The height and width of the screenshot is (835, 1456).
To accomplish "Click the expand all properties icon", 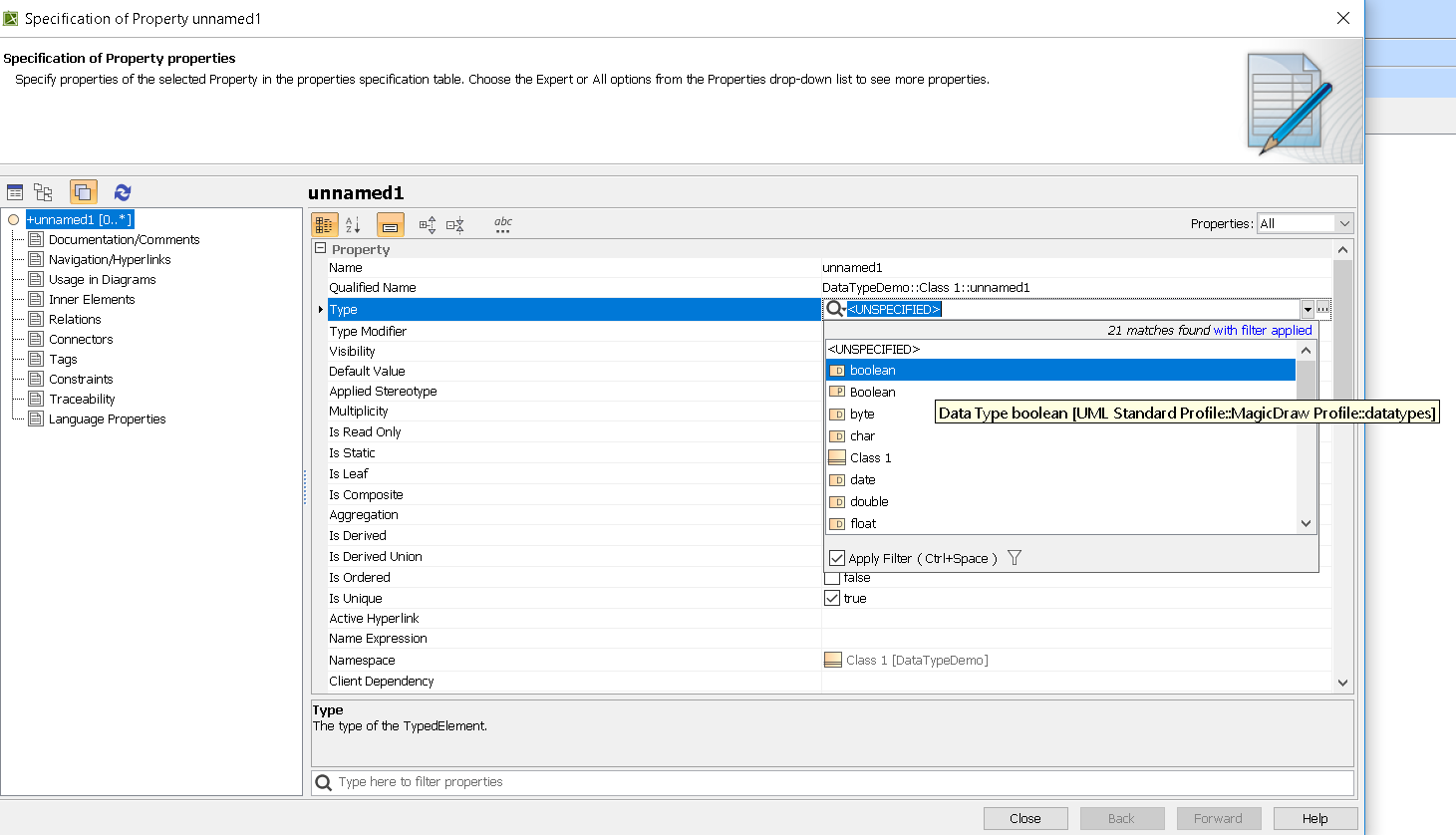I will [x=428, y=224].
